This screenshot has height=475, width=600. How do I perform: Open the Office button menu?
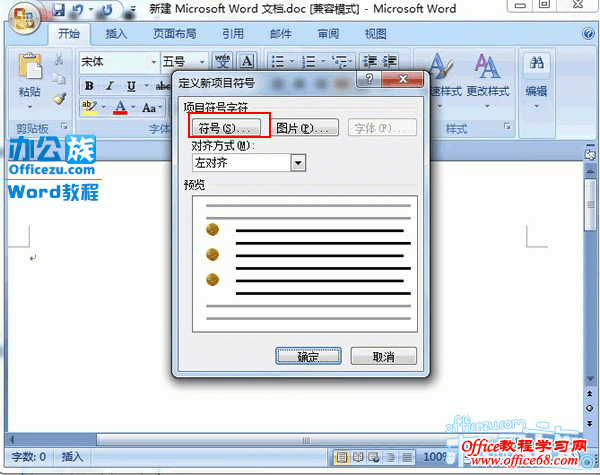(24, 17)
